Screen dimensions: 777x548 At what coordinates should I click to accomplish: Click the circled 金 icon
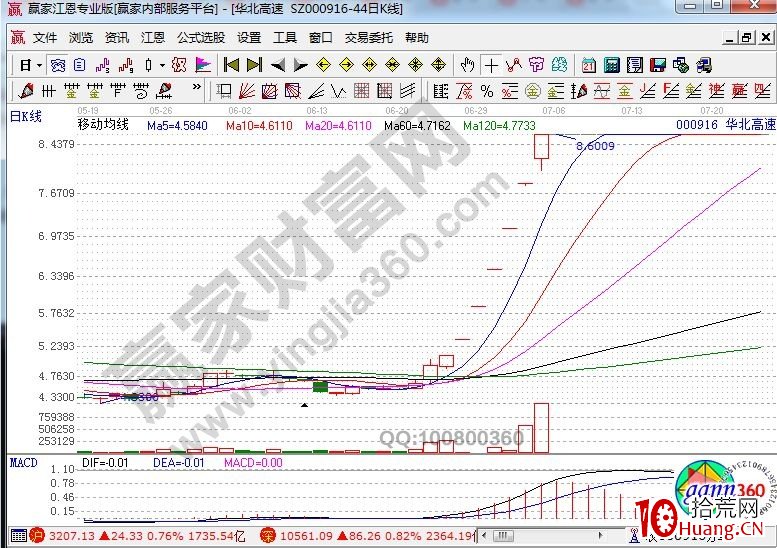(x=533, y=91)
